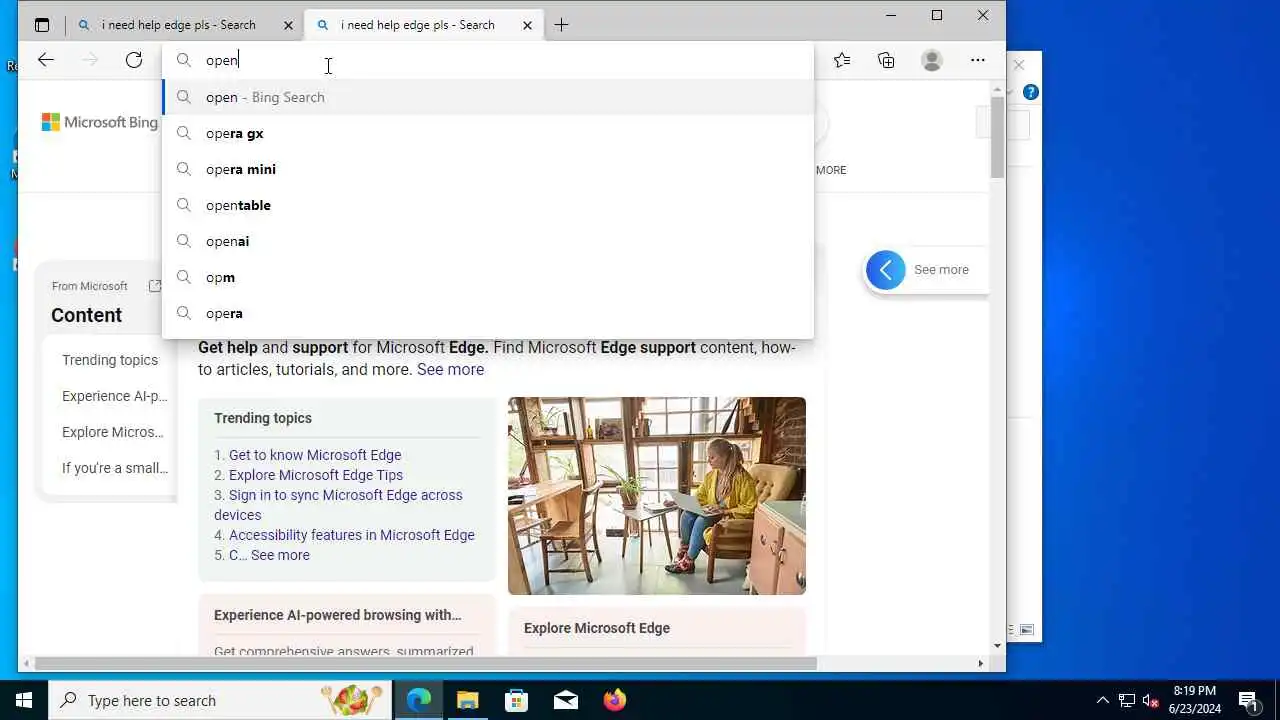Image resolution: width=1280 pixels, height=720 pixels.
Task: Open the 'From Microsoft' external link icon
Action: click(155, 286)
